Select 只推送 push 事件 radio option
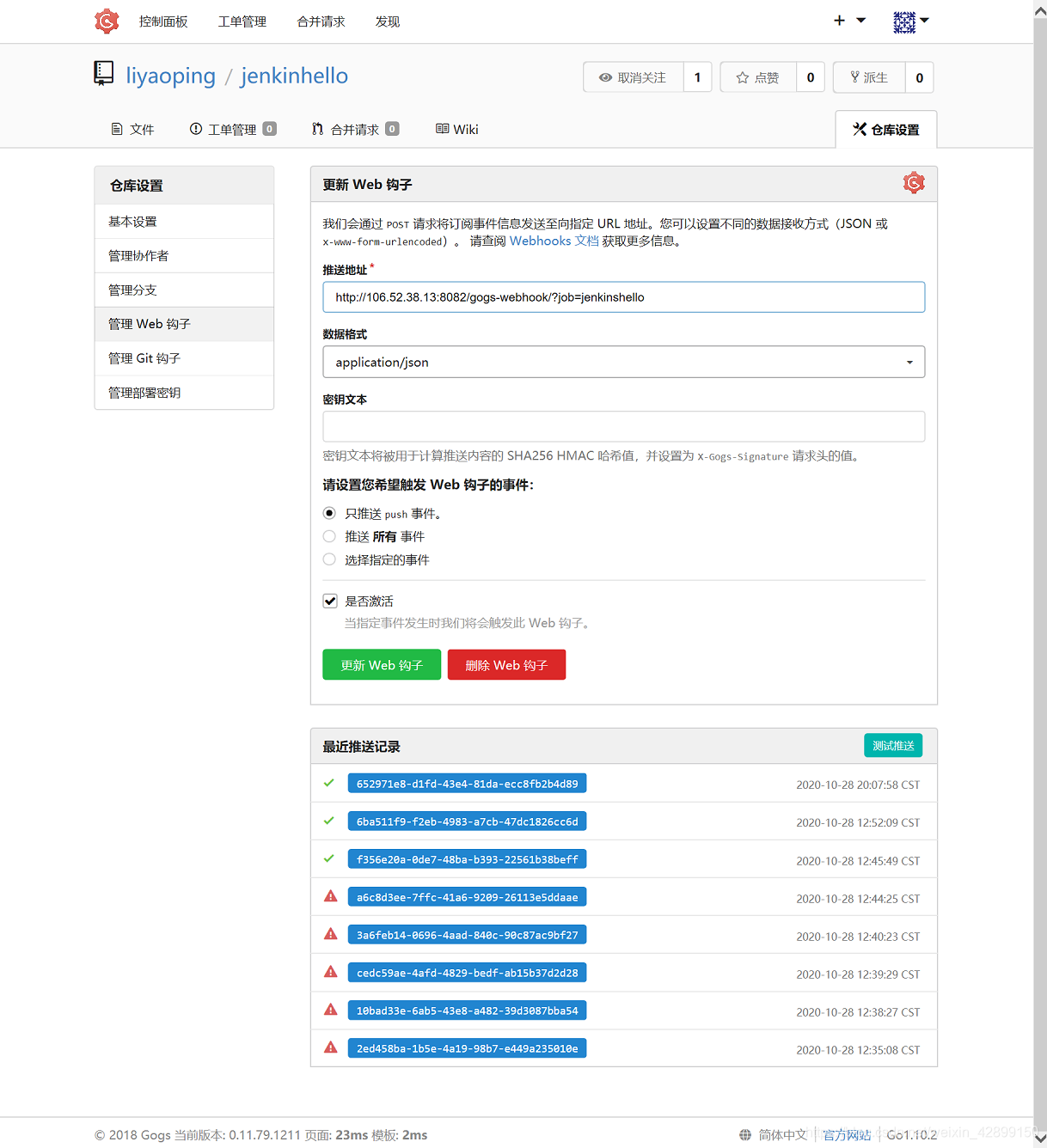 tap(329, 513)
